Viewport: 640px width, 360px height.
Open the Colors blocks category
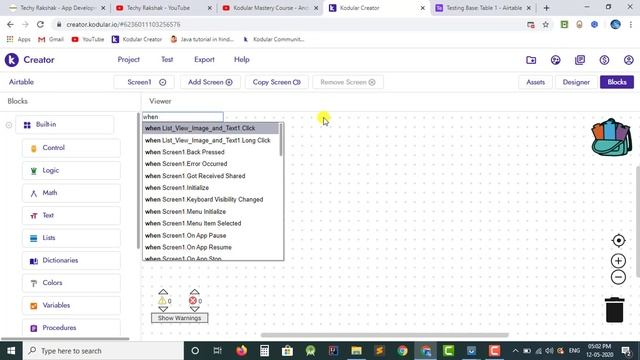pos(71,282)
